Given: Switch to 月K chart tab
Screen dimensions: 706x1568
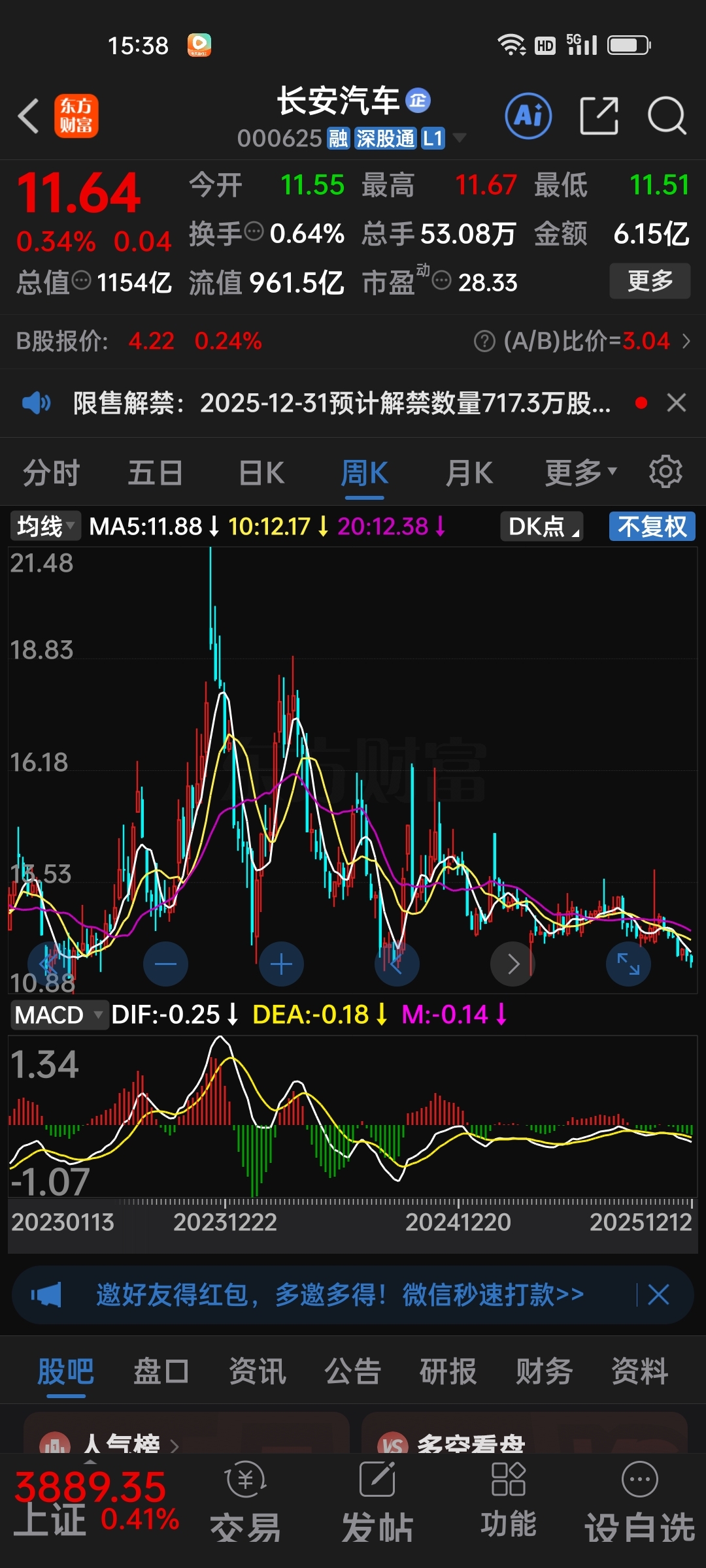Looking at the screenshot, I should tap(469, 473).
